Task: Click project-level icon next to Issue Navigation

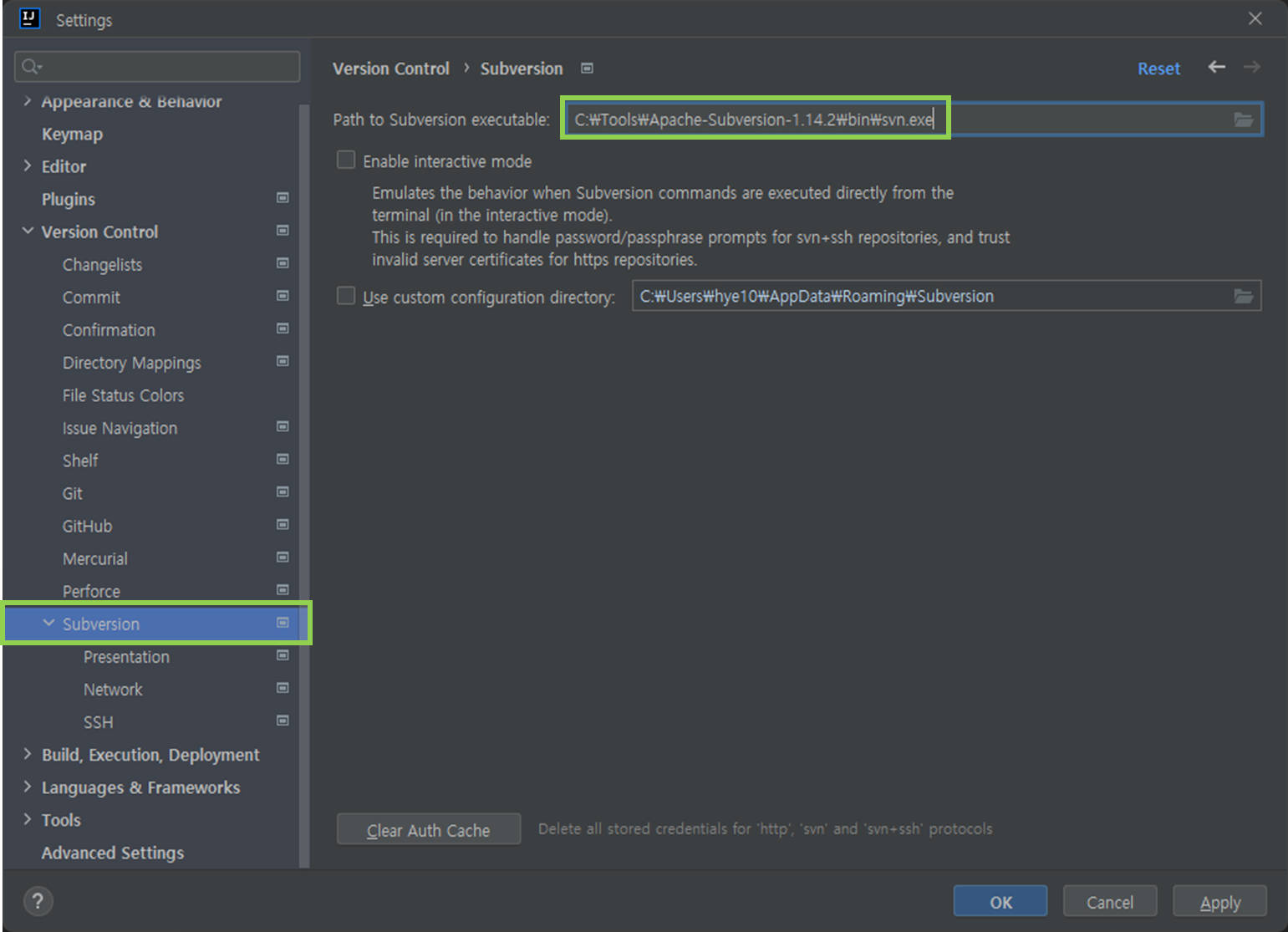Action: [283, 426]
